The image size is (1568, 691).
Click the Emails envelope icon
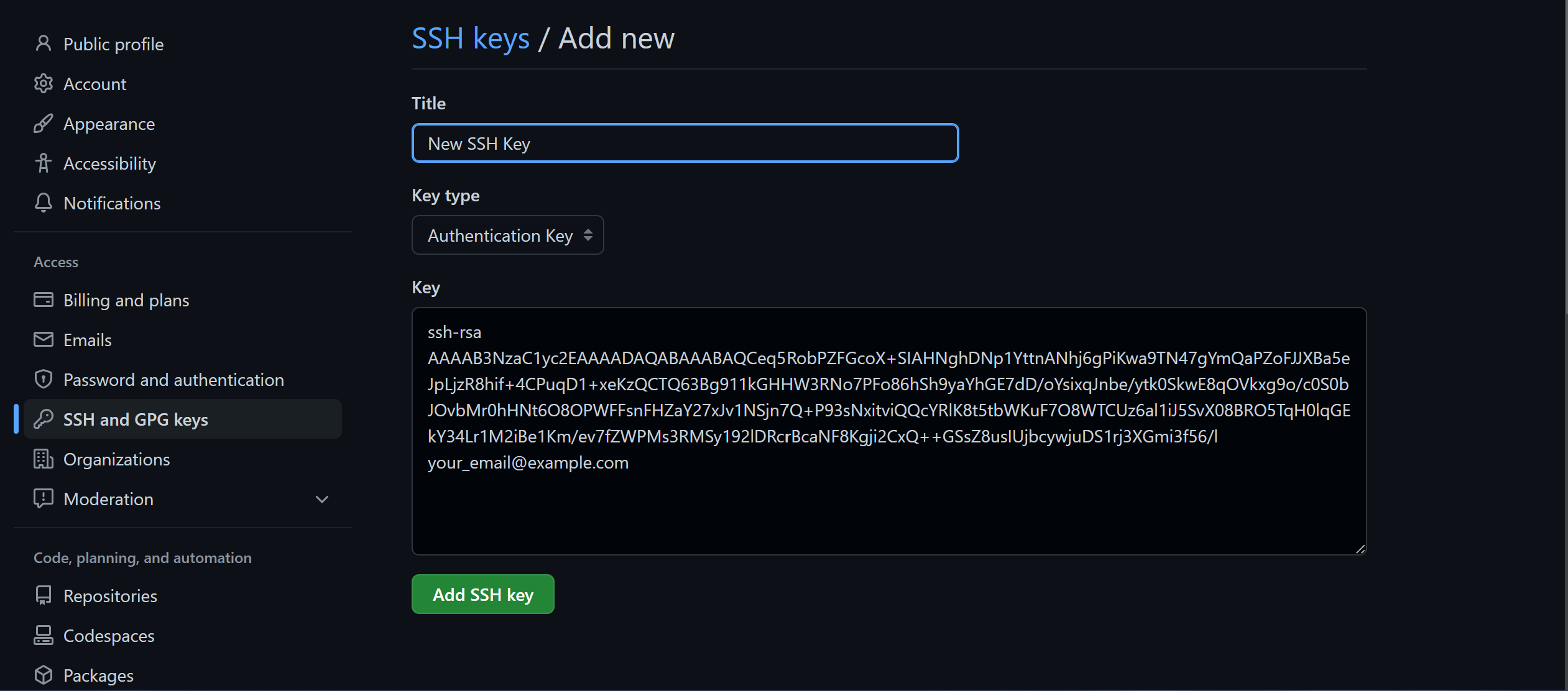(44, 339)
